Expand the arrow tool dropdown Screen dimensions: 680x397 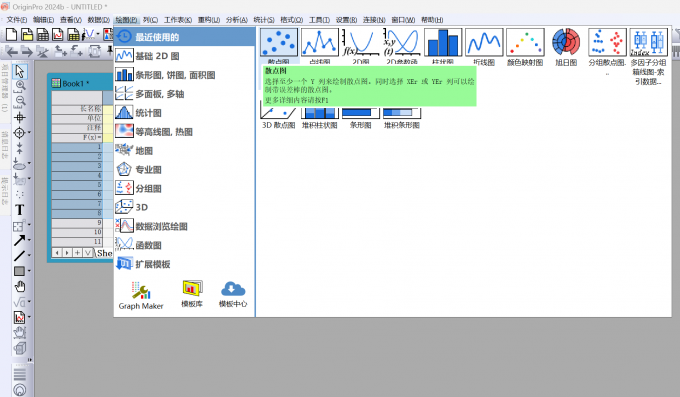pos(29,240)
